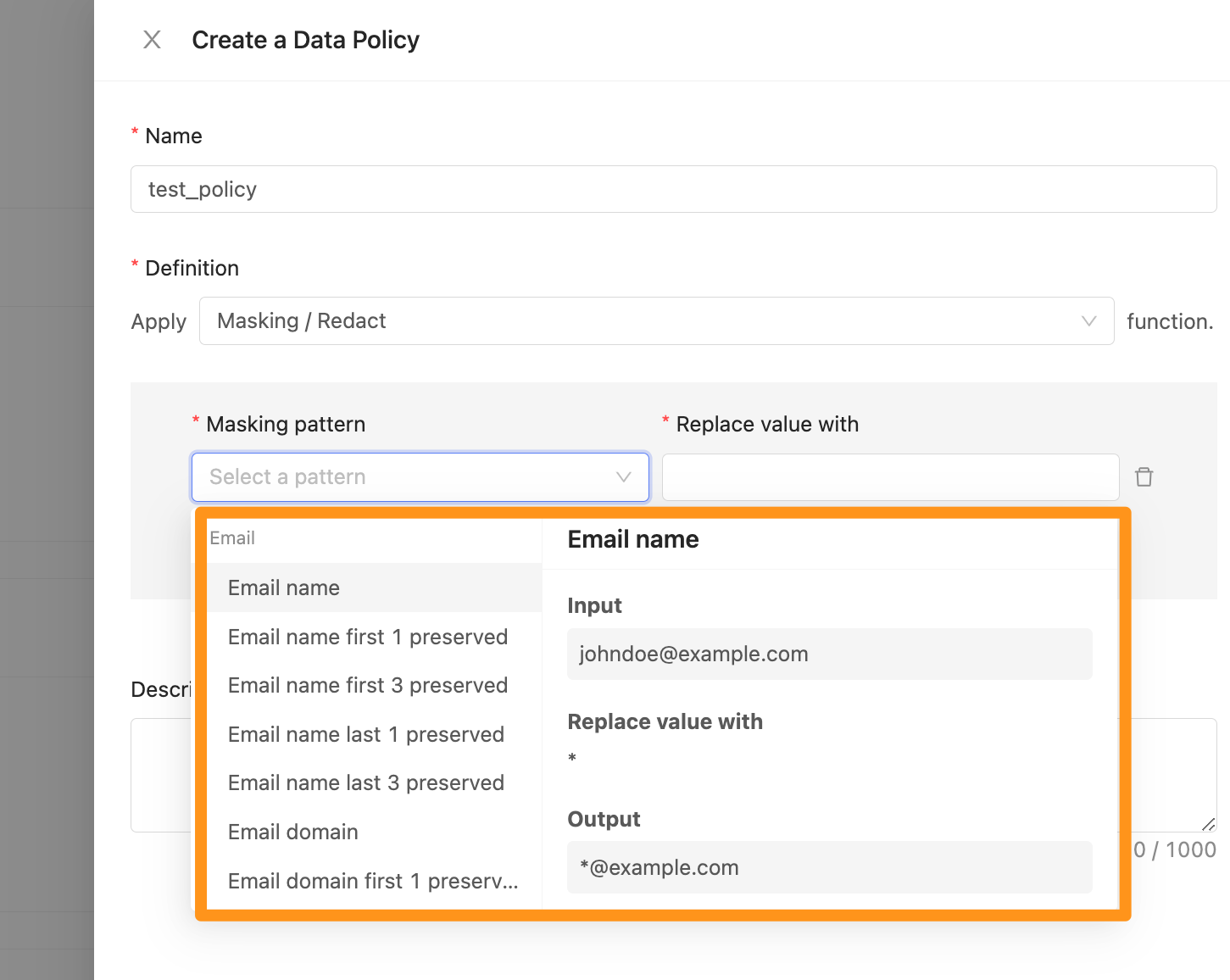The width and height of the screenshot is (1230, 980).
Task: Select the Email domain pattern option
Action: (x=375, y=832)
